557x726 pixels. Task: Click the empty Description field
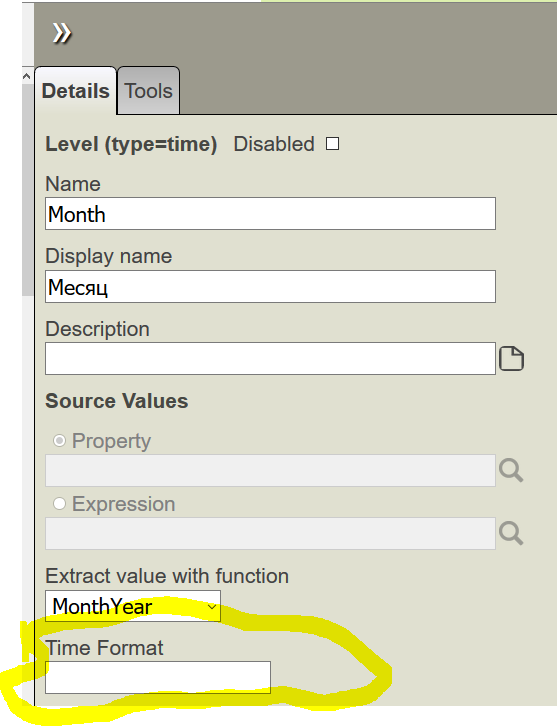coord(270,358)
